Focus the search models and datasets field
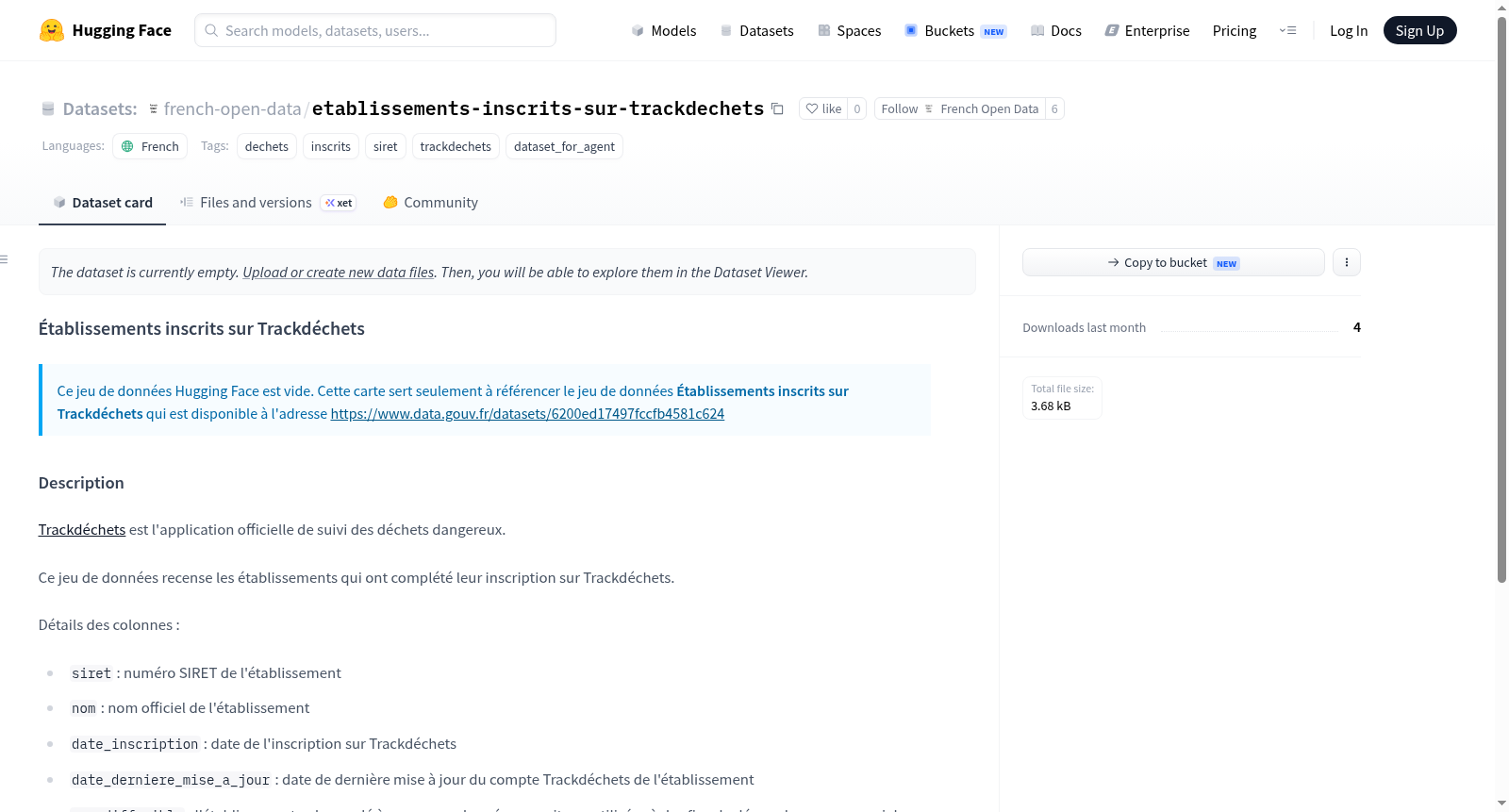This screenshot has width=1509, height=812. (x=375, y=30)
